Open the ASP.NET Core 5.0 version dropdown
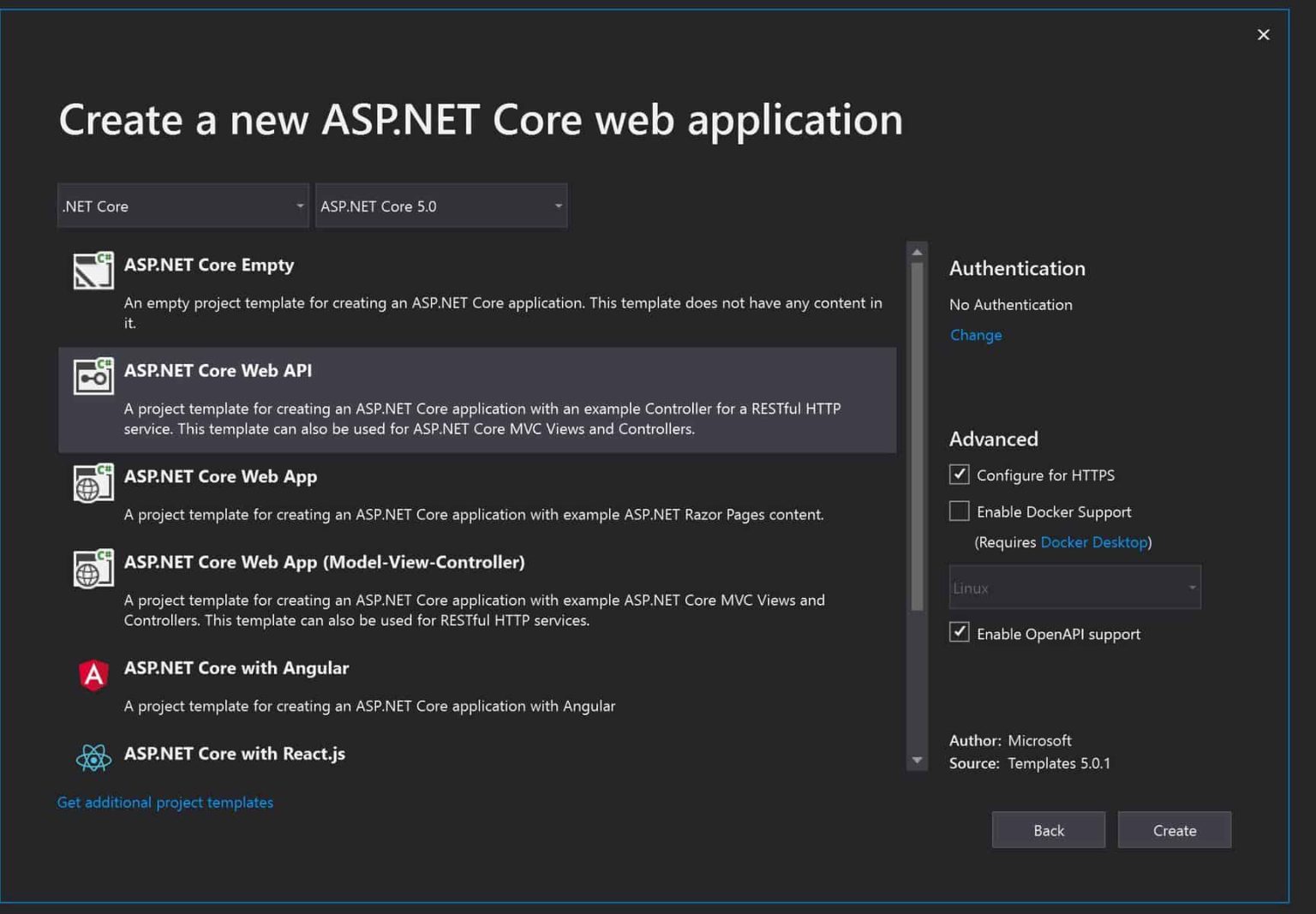This screenshot has width=1316, height=914. (x=441, y=206)
